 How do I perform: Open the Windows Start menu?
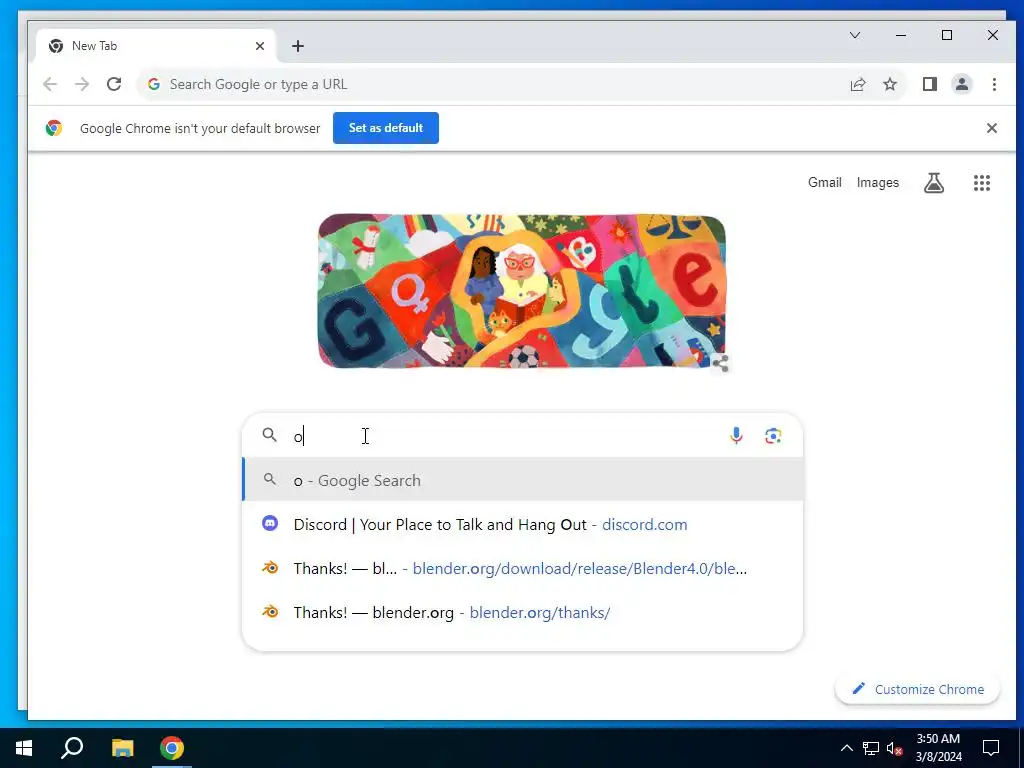pos(24,748)
